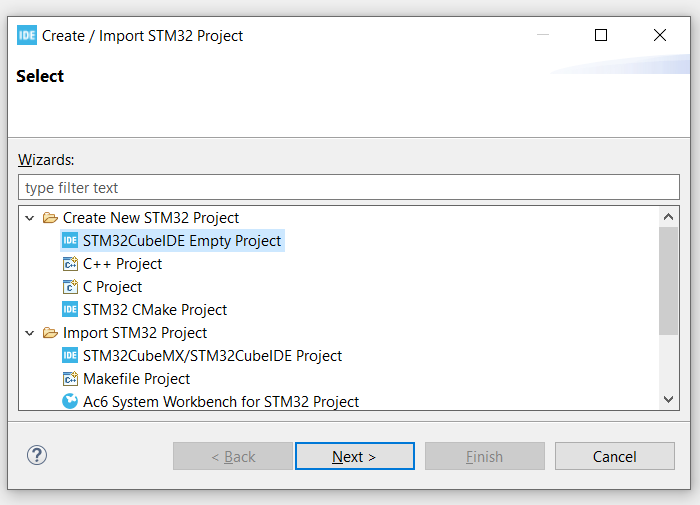This screenshot has width=700, height=505.
Task: Click the wizard filter text field
Action: 348,187
